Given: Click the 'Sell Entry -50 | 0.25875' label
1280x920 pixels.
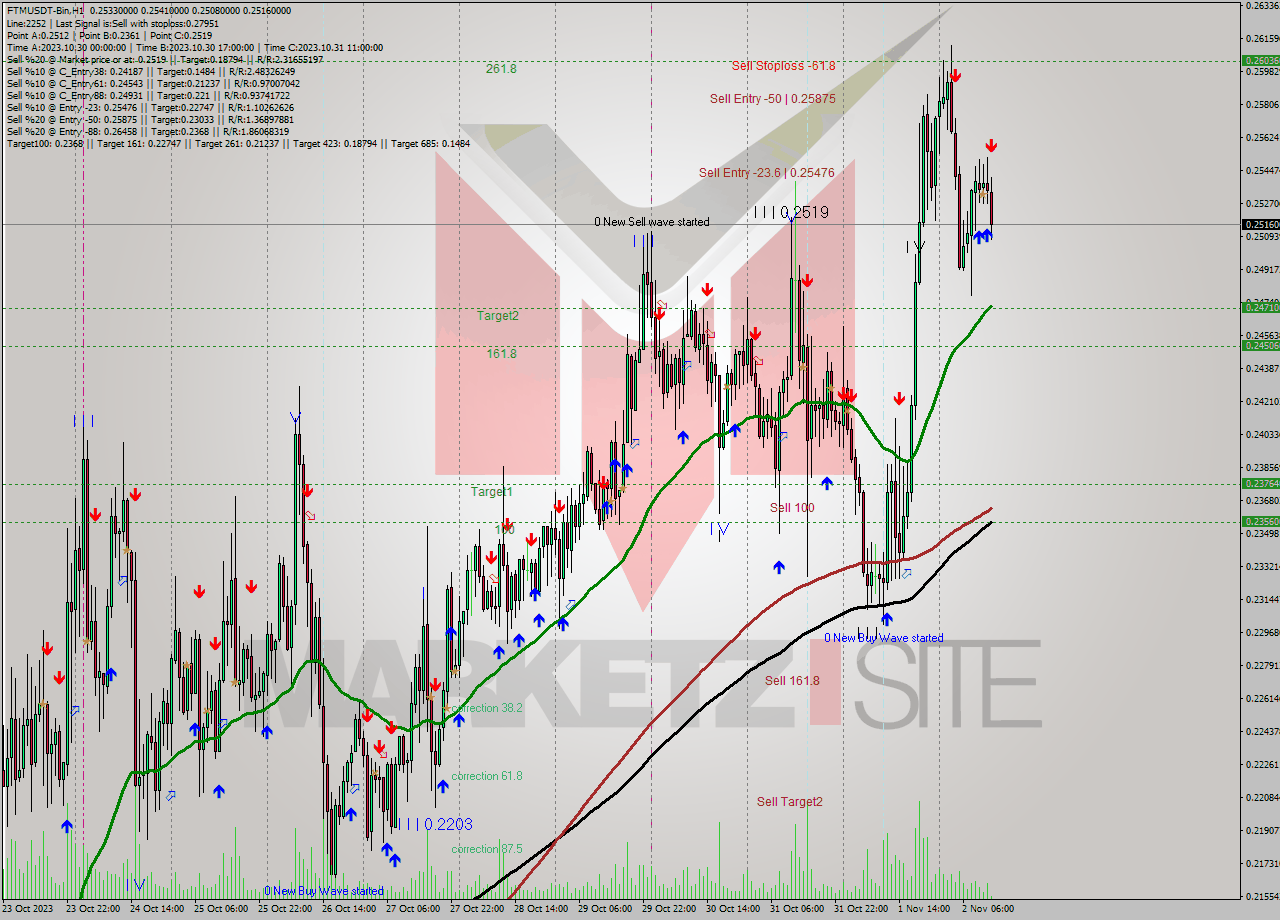Looking at the screenshot, I should (772, 98).
